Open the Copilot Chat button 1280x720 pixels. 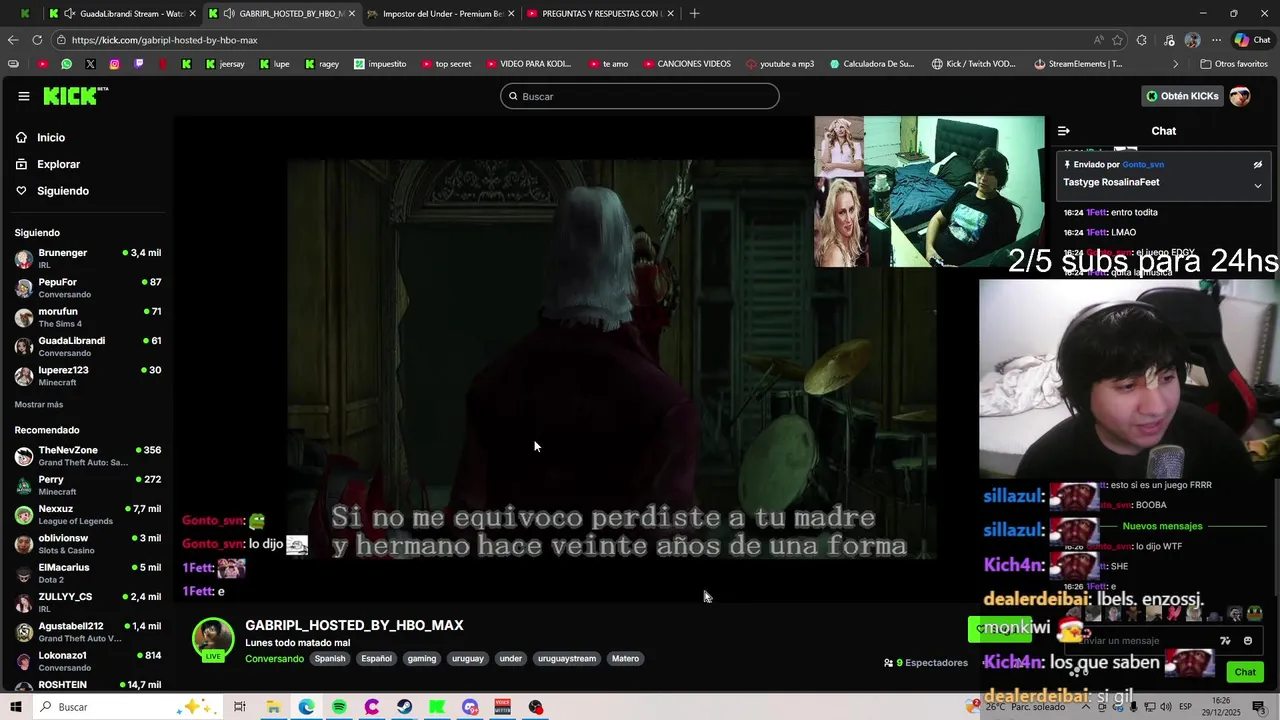(x=1252, y=40)
